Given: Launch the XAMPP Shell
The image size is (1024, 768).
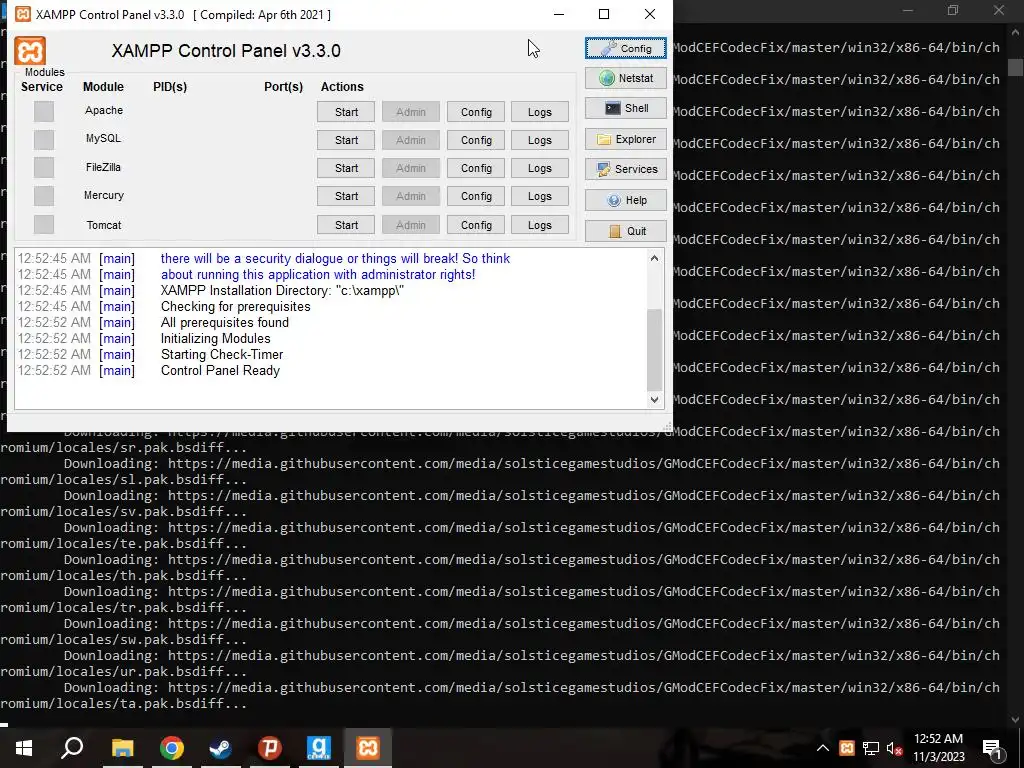Looking at the screenshot, I should click(x=626, y=108).
